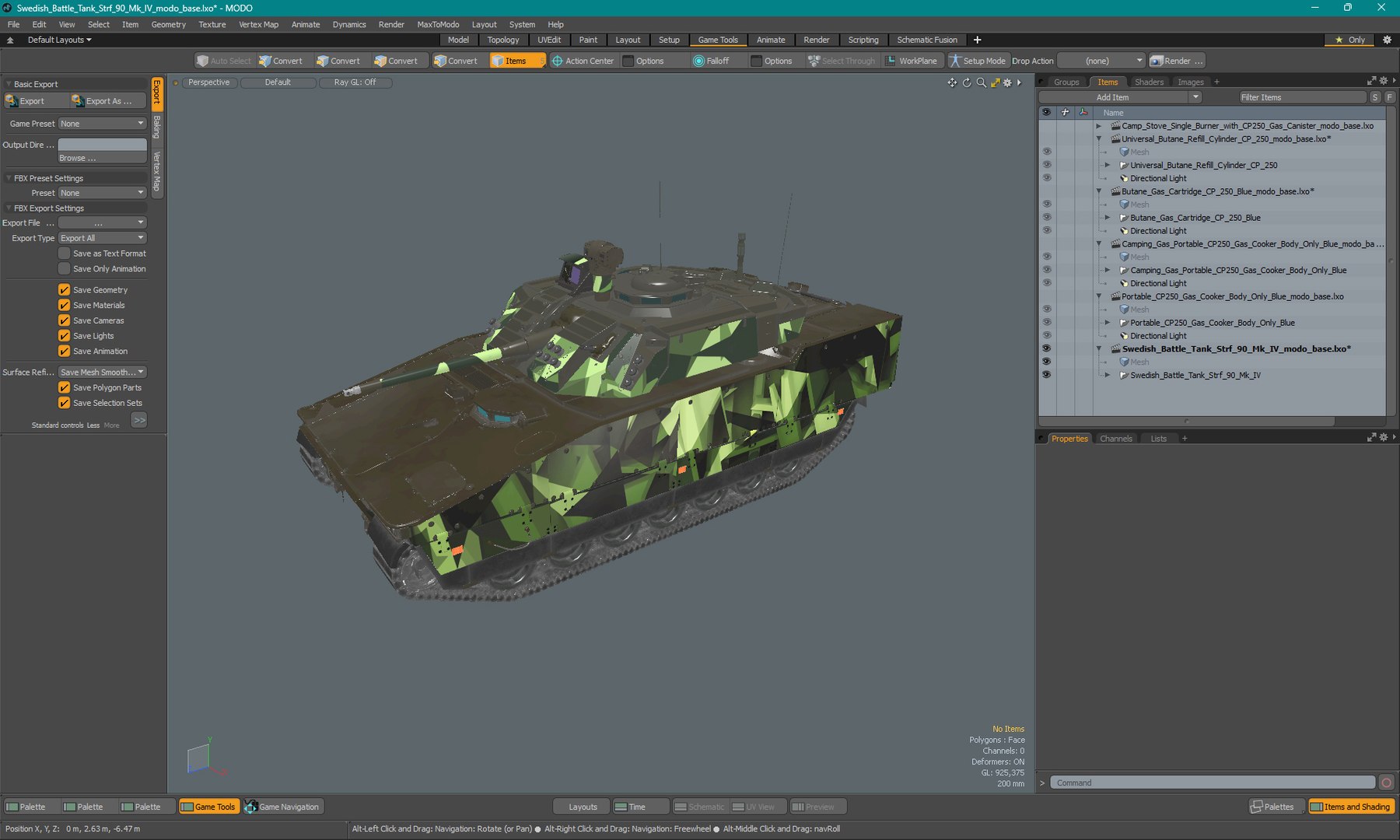The width and height of the screenshot is (1400, 840).
Task: Open Game Preset dropdown
Action: pos(103,124)
